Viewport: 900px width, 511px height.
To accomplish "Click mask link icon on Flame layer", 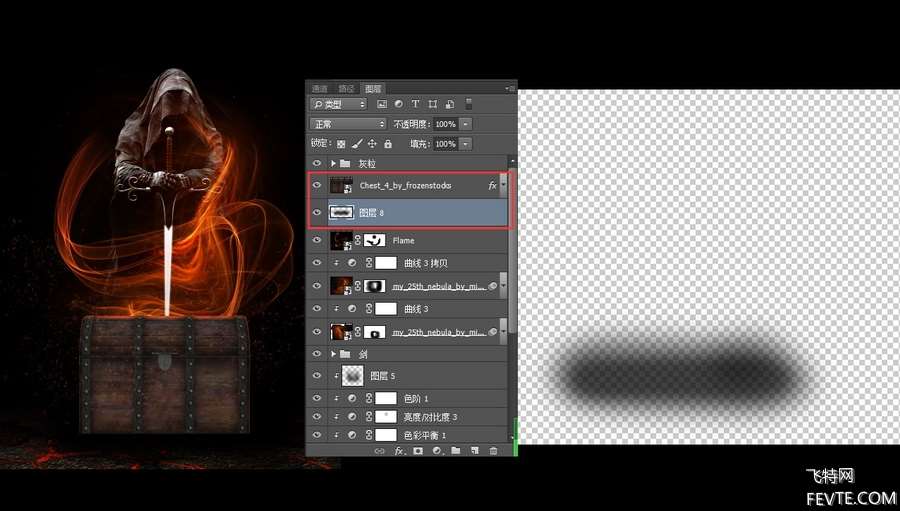I will pyautogui.click(x=358, y=240).
